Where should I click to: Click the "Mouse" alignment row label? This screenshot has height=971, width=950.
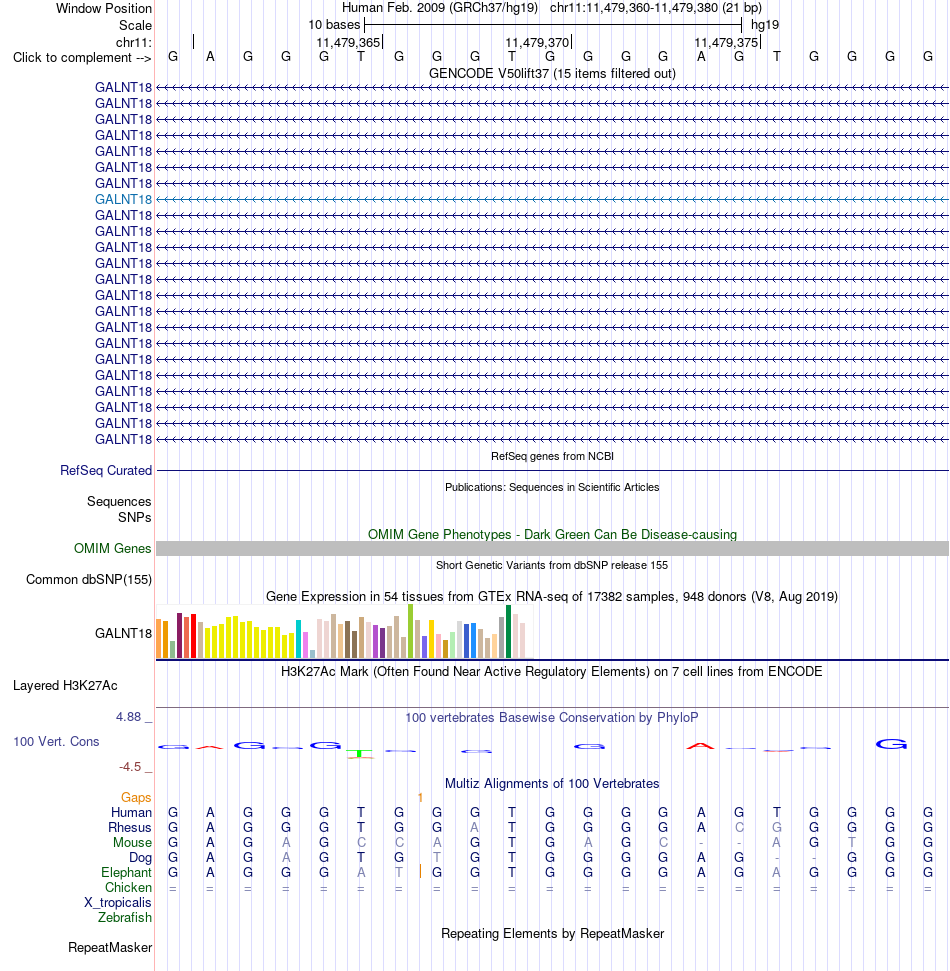coord(133,843)
